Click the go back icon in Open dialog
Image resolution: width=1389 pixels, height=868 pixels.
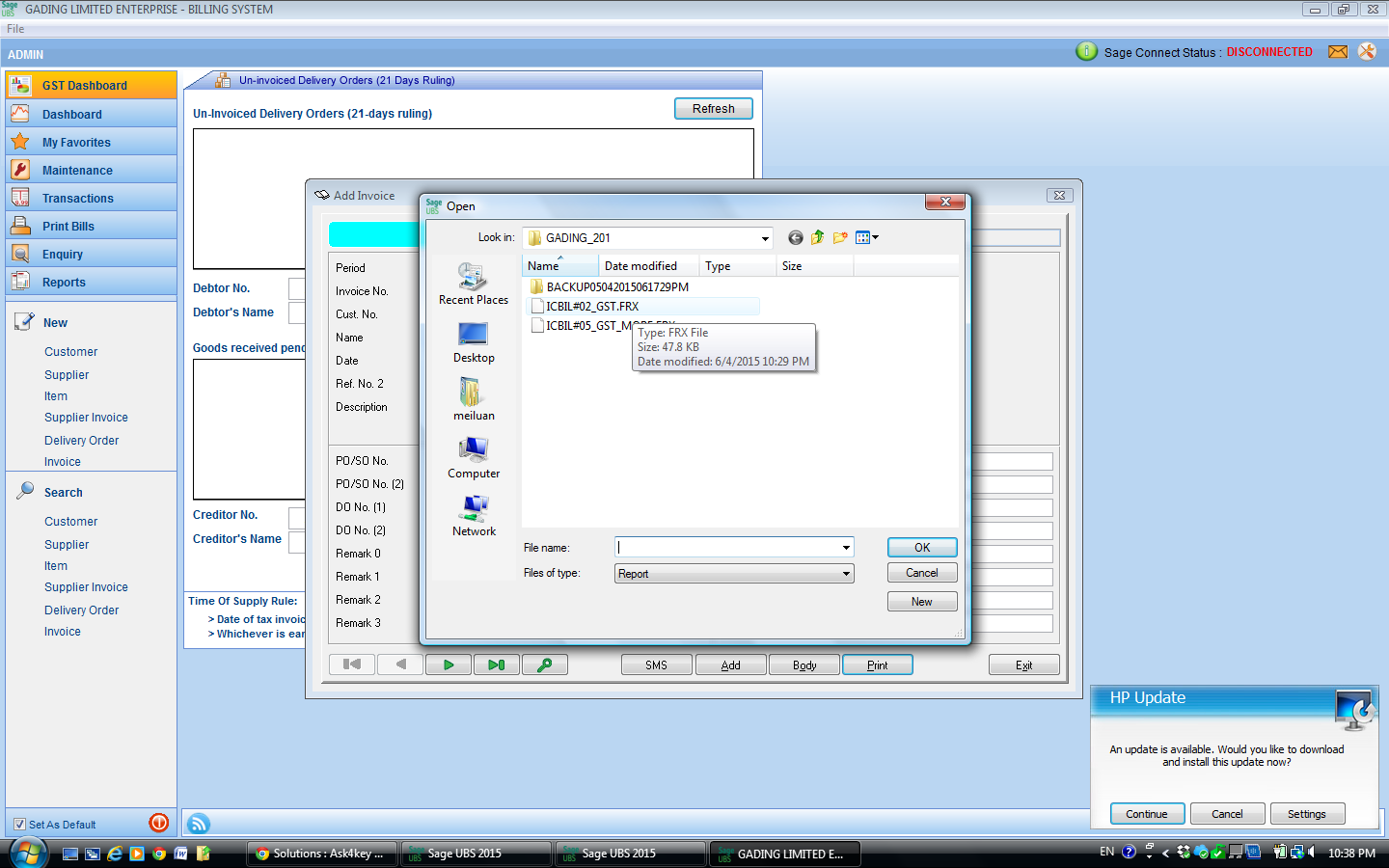pyautogui.click(x=796, y=237)
